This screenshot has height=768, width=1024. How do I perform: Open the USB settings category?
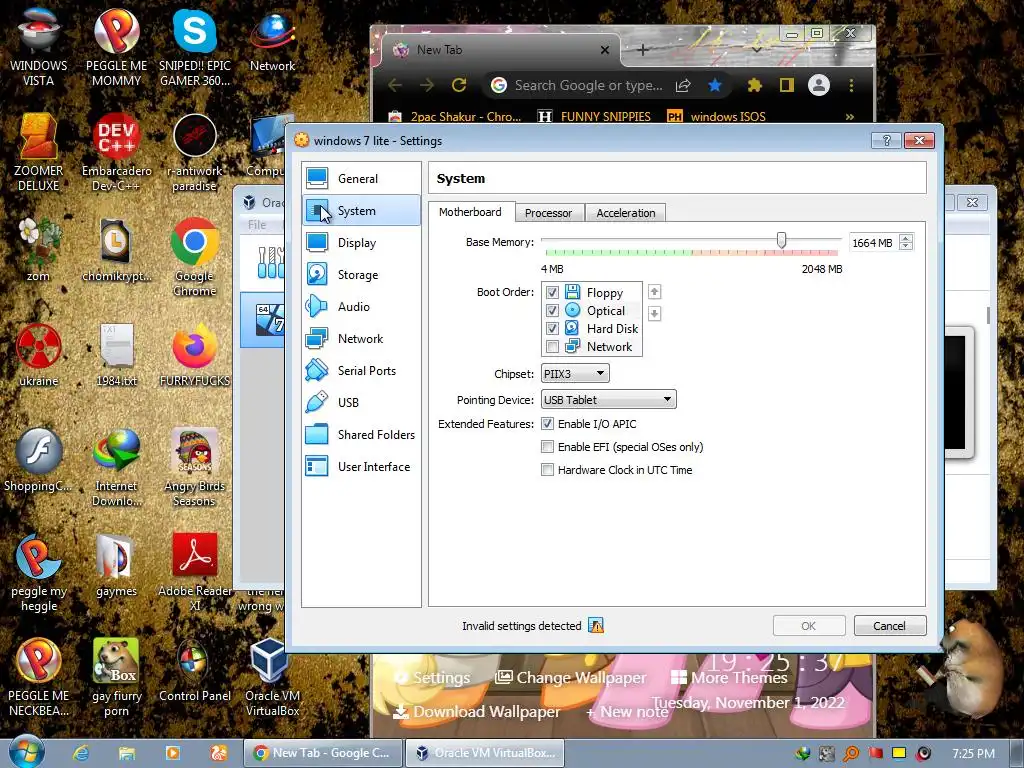pos(361,402)
